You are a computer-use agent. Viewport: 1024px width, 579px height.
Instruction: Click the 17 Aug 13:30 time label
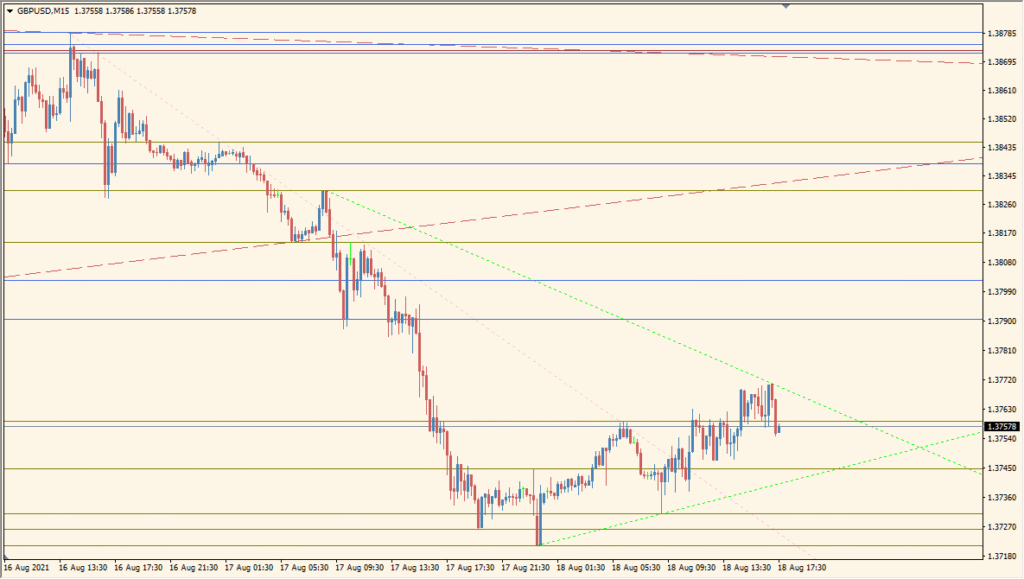click(x=415, y=568)
